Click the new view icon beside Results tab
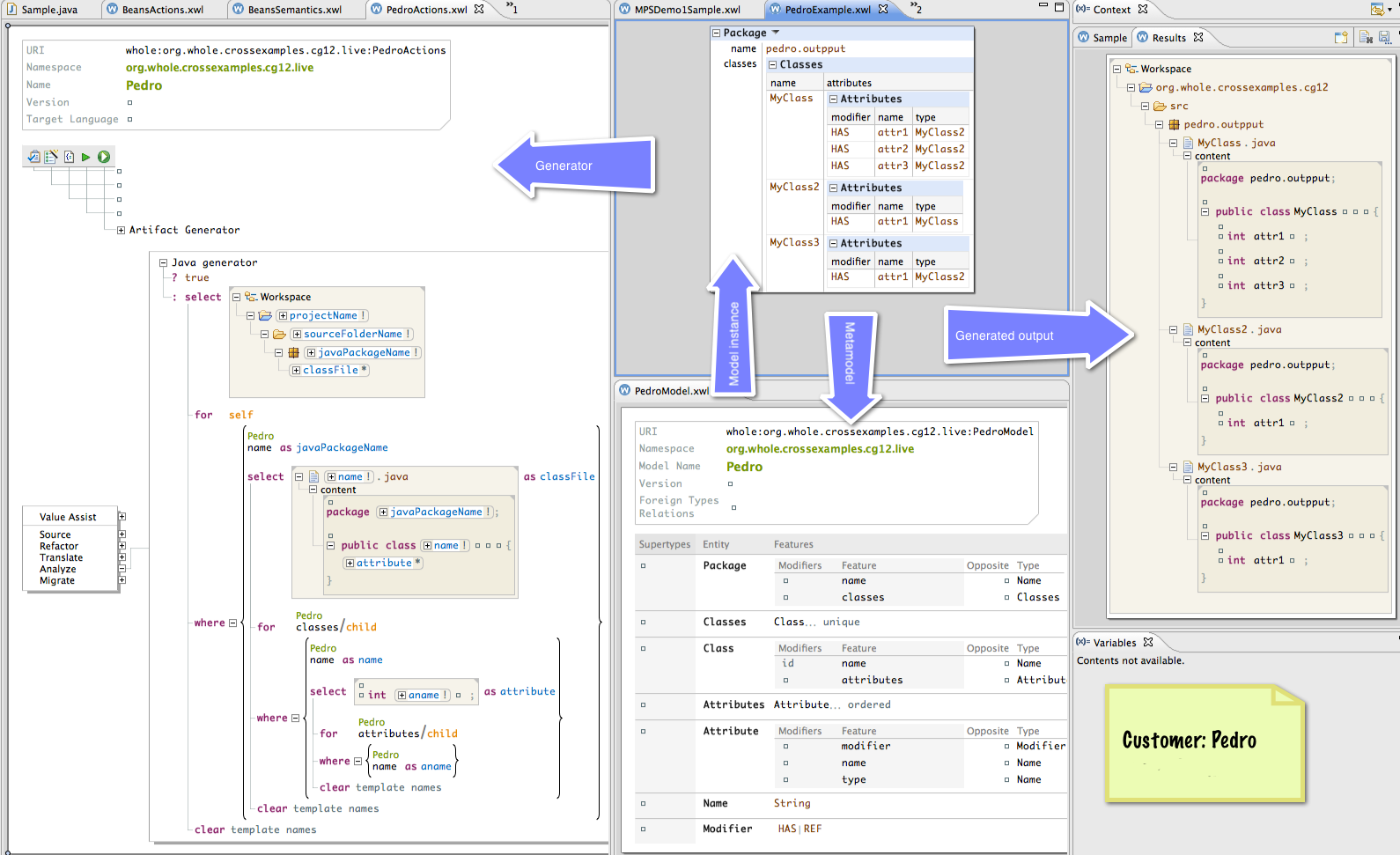Image resolution: width=1400 pixels, height=855 pixels. tap(1340, 38)
